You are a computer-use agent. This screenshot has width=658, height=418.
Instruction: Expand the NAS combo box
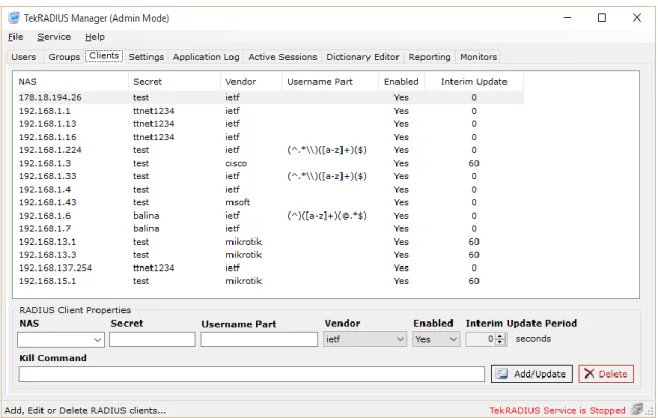point(98,340)
